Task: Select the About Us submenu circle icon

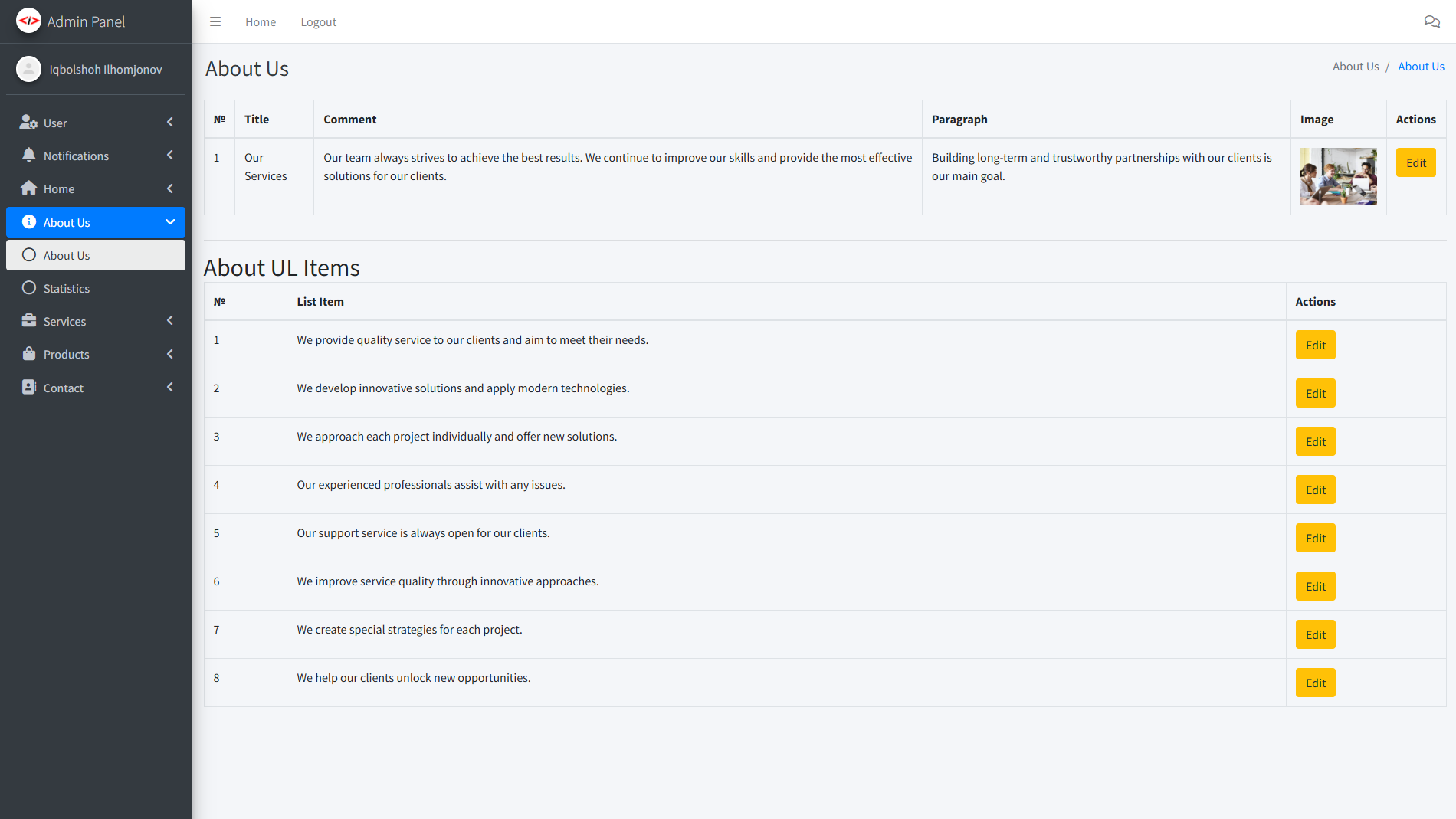Action: click(x=29, y=255)
